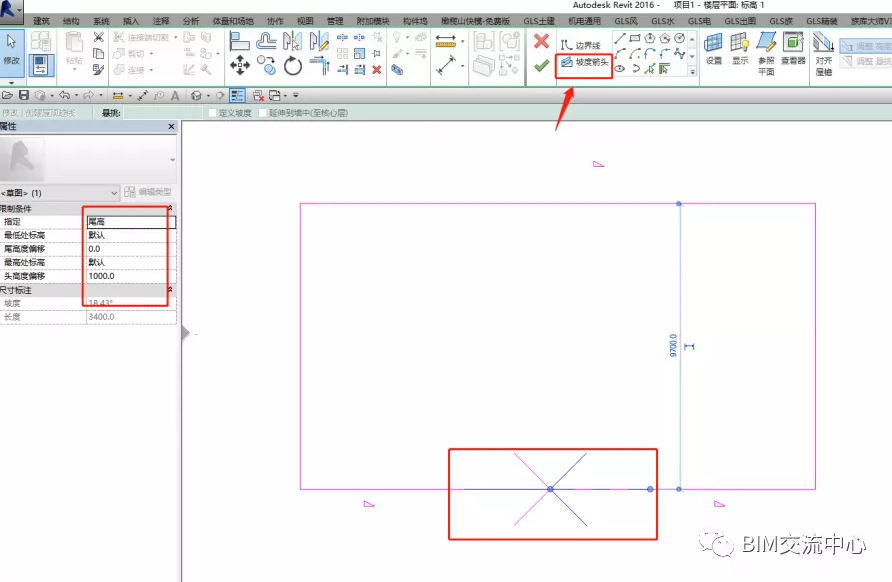Click the red Delete X in Modify panel
The image size is (892, 582).
[376, 69]
